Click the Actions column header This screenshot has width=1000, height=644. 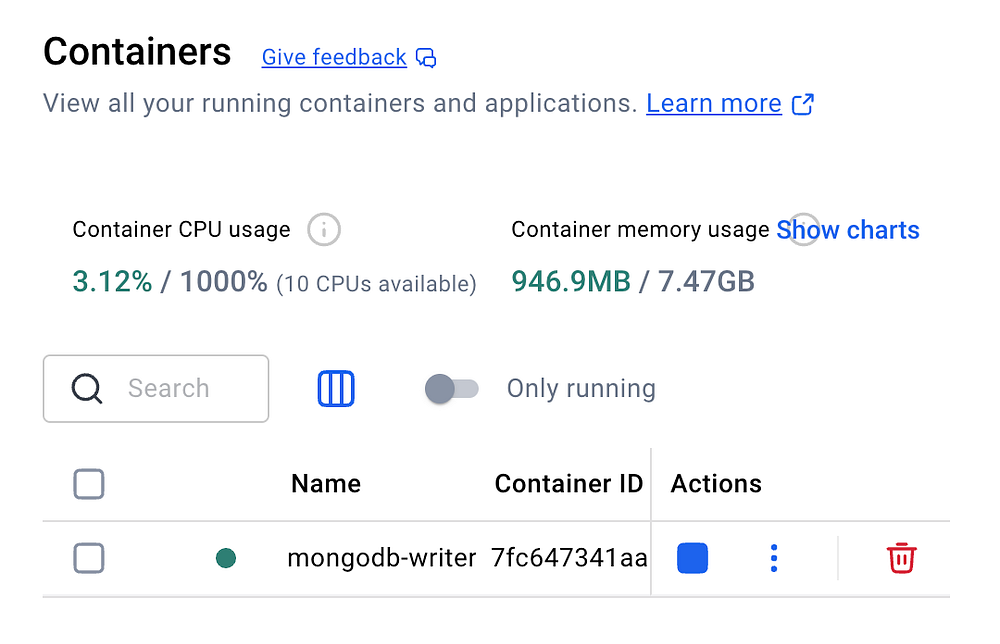pos(716,484)
